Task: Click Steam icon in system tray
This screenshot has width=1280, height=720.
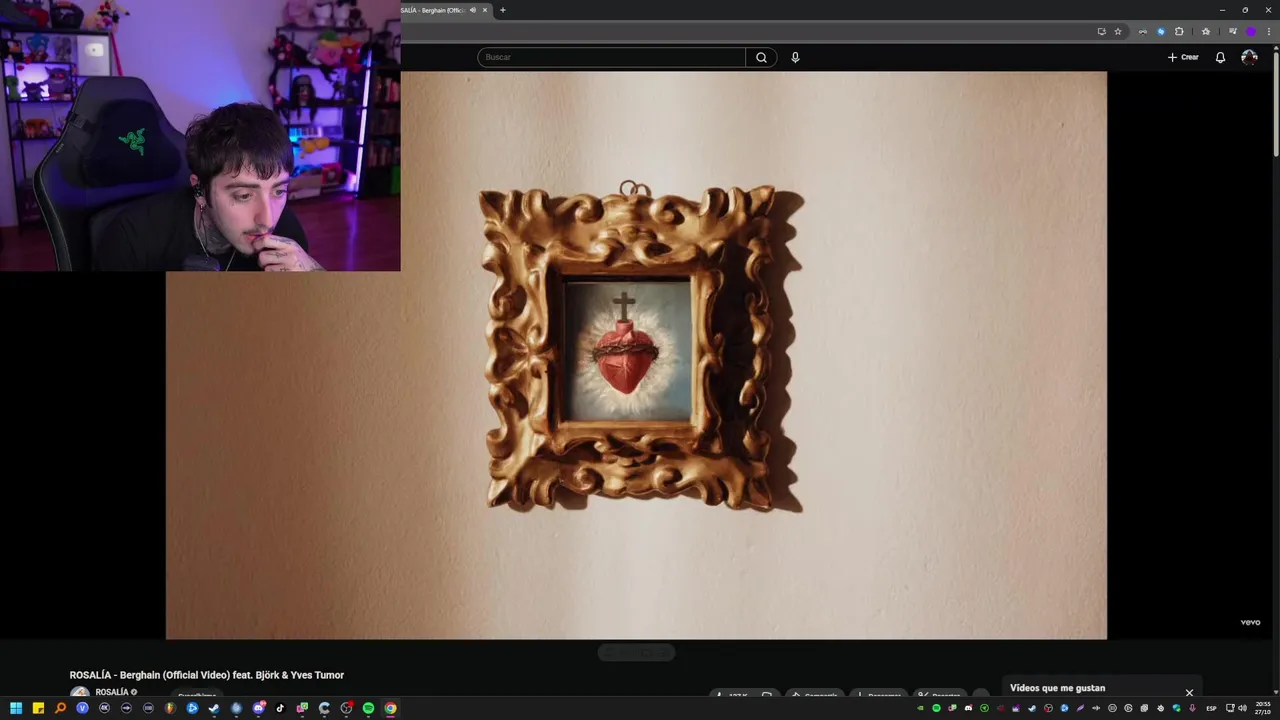Action: 1032,708
